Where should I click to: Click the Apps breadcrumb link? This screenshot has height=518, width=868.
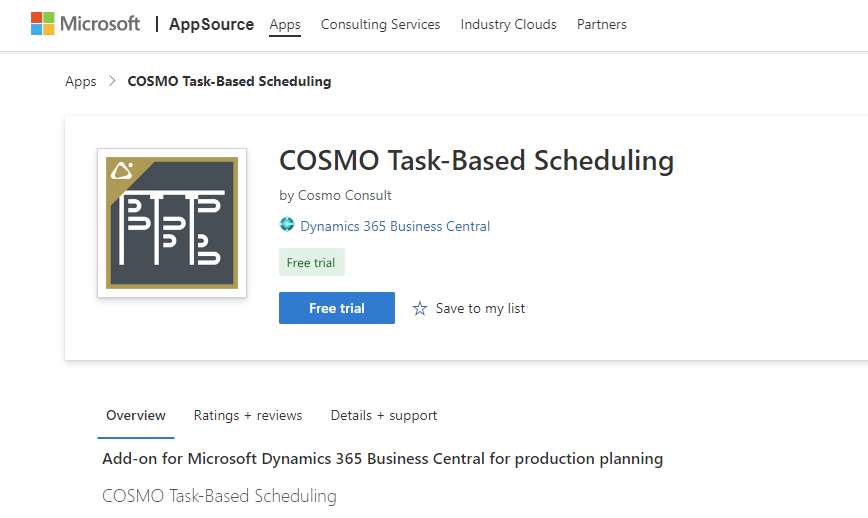tap(81, 82)
